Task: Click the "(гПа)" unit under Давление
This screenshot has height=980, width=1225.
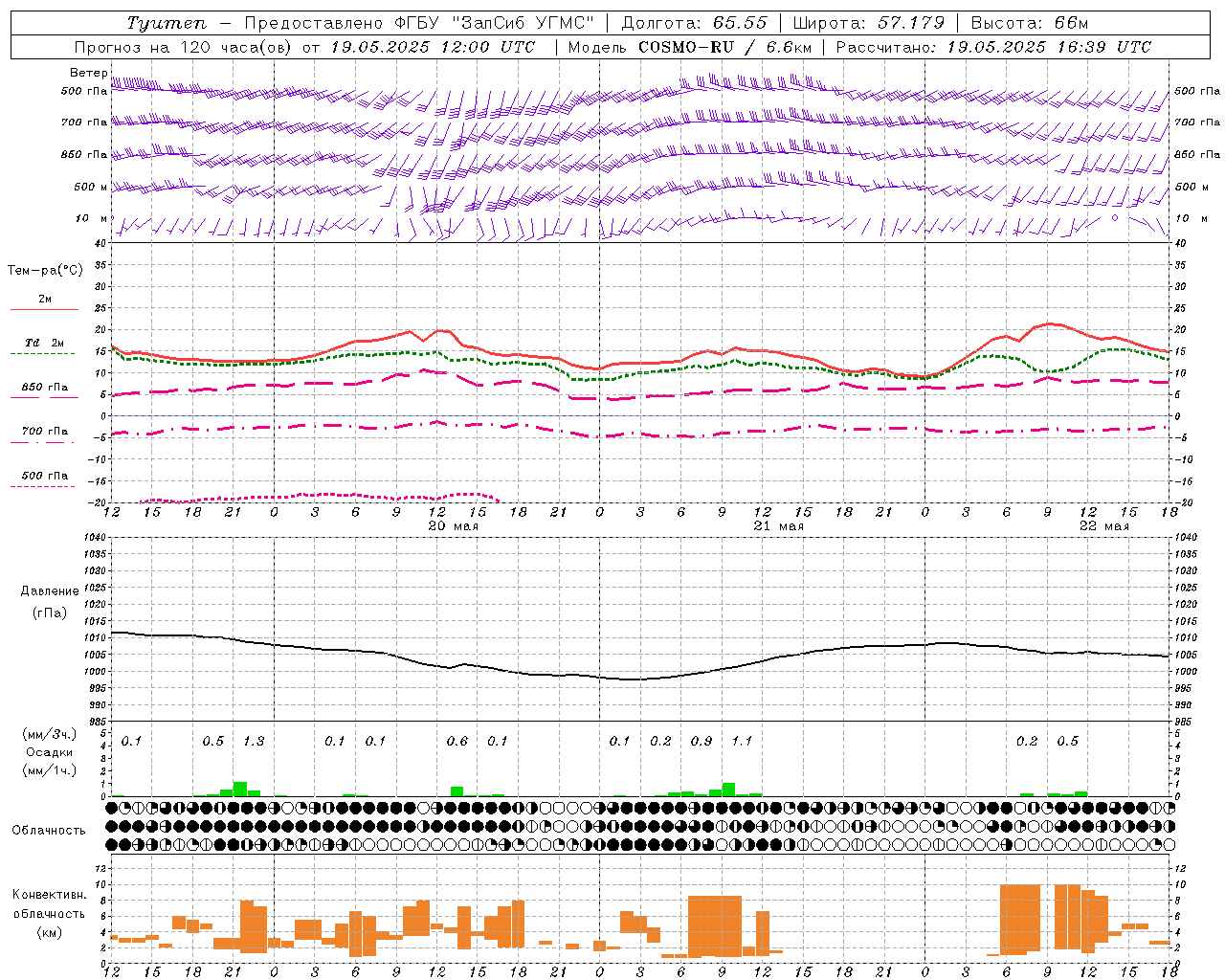Action: click(49, 612)
